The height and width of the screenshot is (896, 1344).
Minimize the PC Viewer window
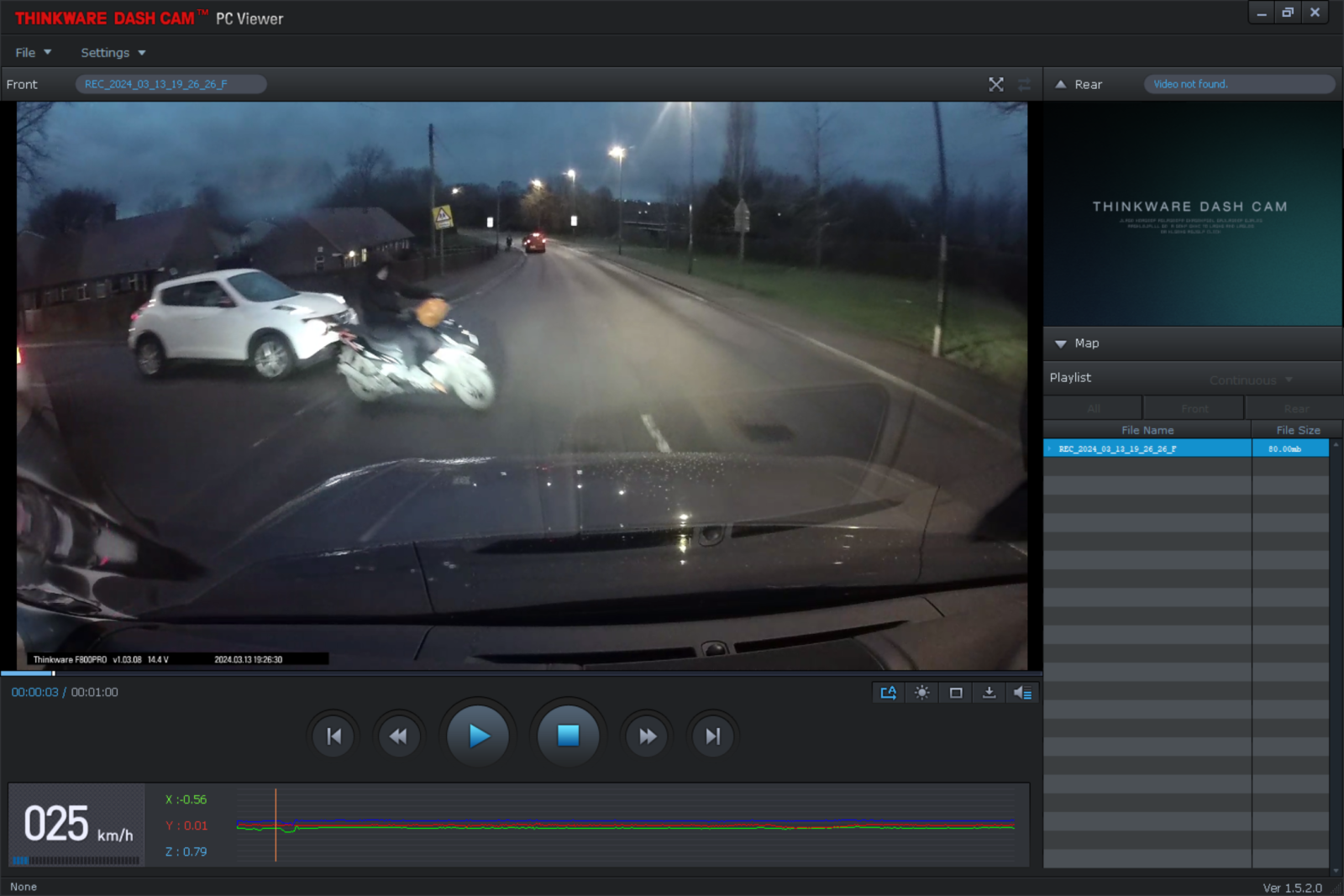coord(1262,13)
